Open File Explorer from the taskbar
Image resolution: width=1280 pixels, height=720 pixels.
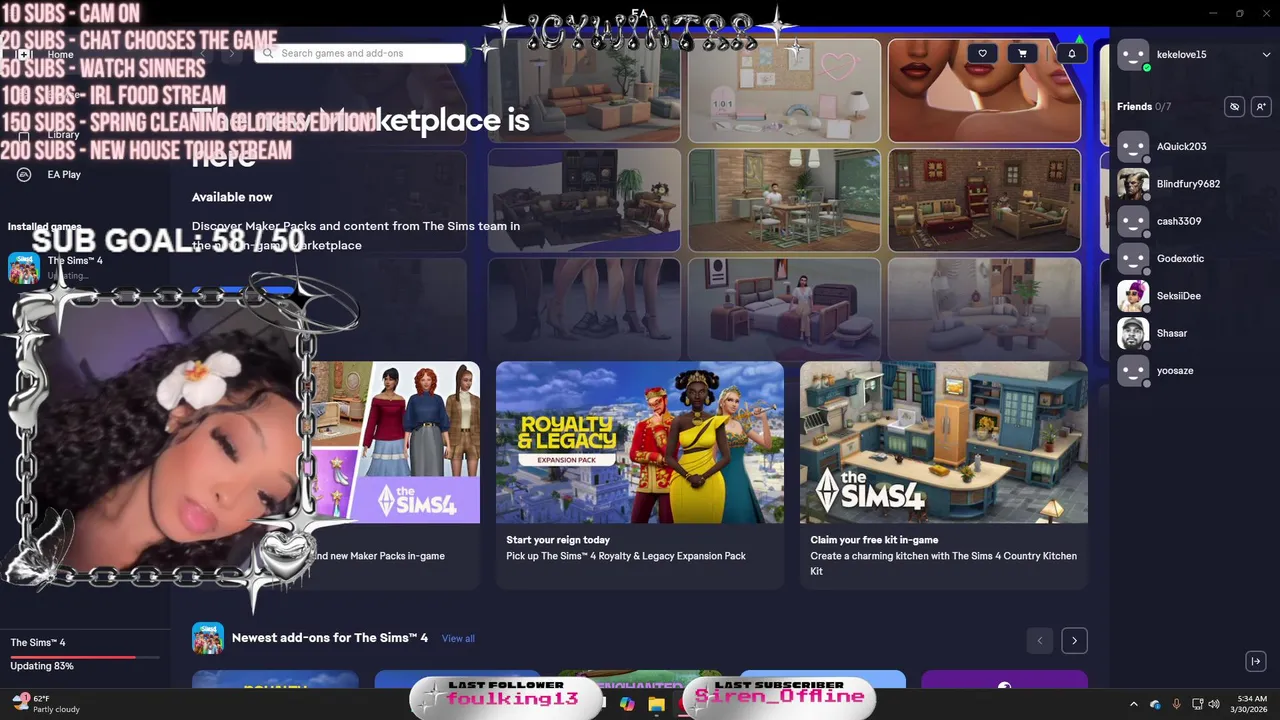tap(656, 704)
